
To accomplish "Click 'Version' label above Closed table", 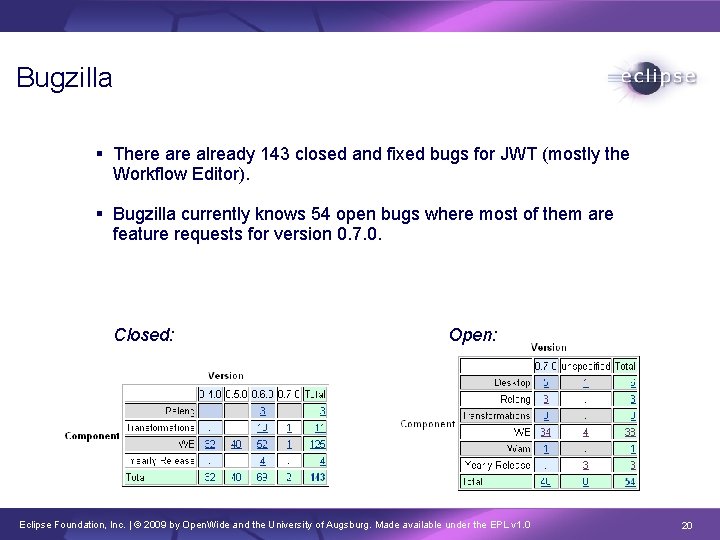I will point(225,376).
